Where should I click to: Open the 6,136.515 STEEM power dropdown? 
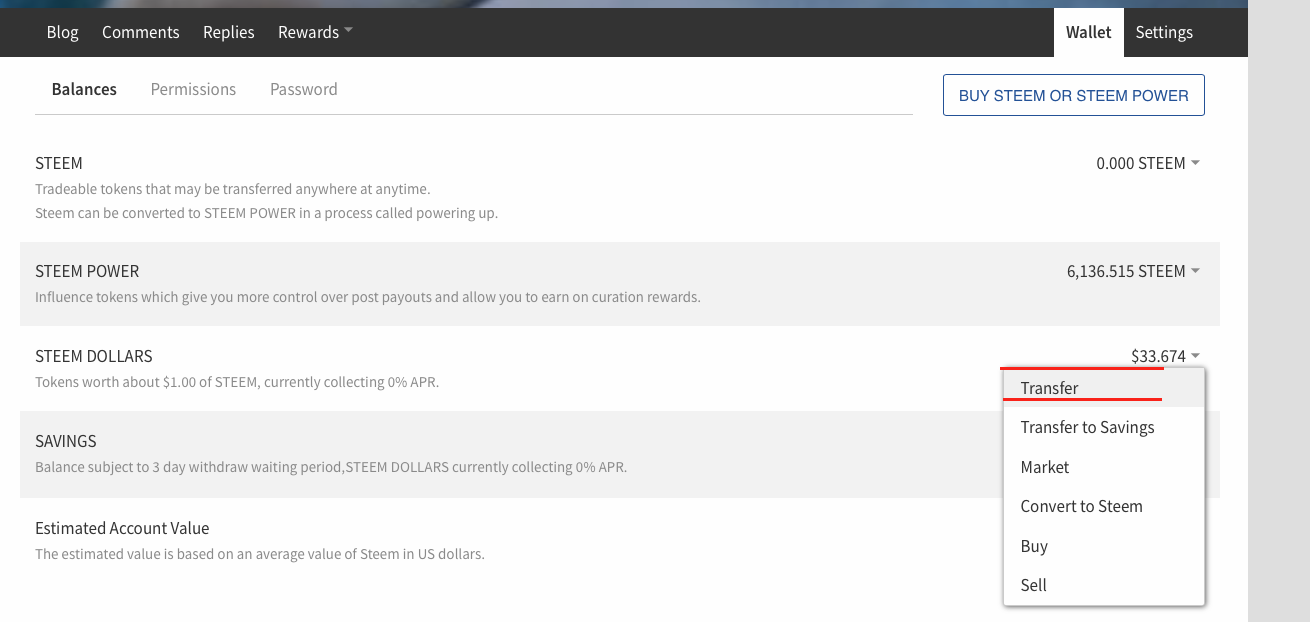(1132, 271)
